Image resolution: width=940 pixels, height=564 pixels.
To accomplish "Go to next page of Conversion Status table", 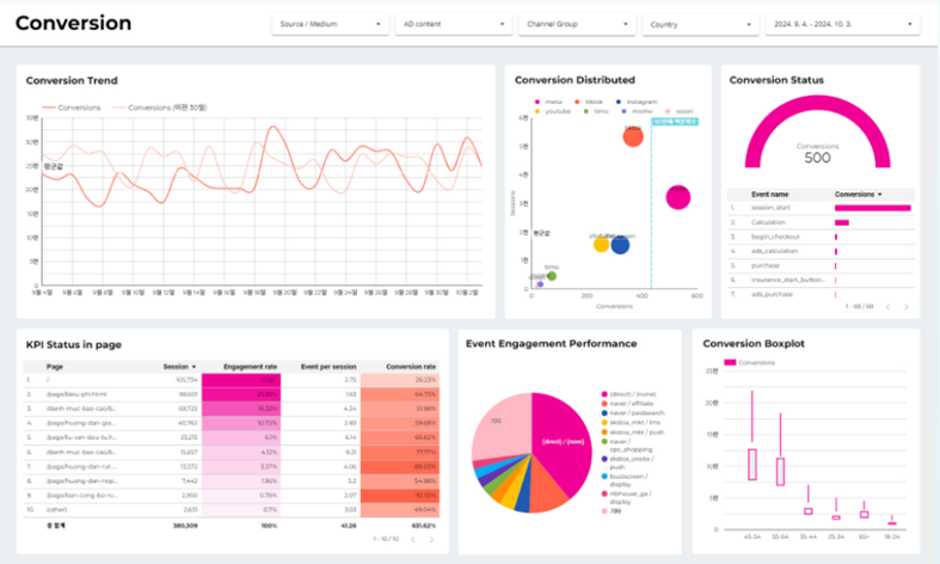I will pyautogui.click(x=906, y=307).
